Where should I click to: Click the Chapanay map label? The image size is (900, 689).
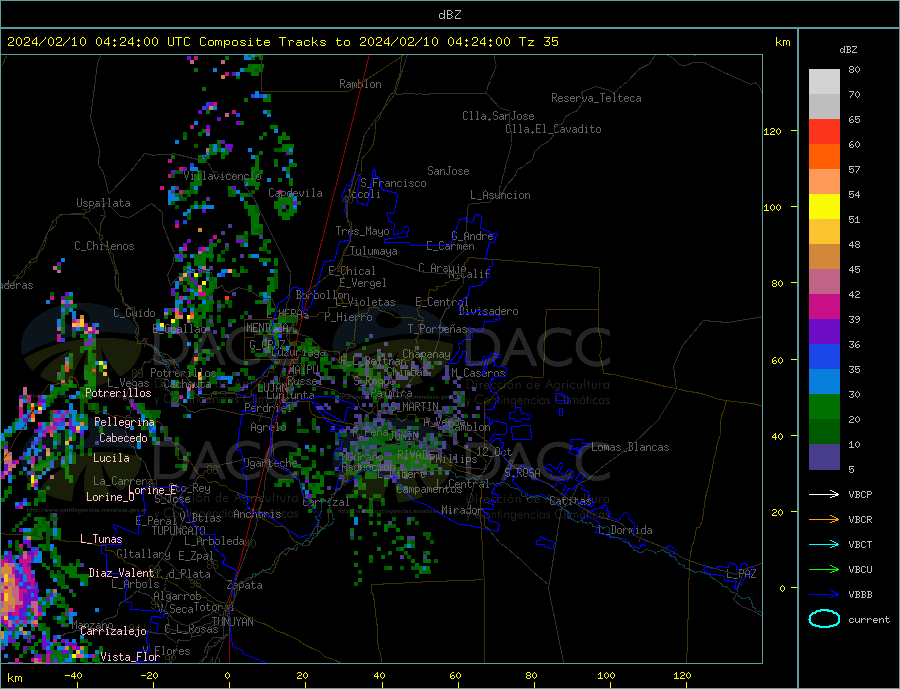[x=426, y=354]
